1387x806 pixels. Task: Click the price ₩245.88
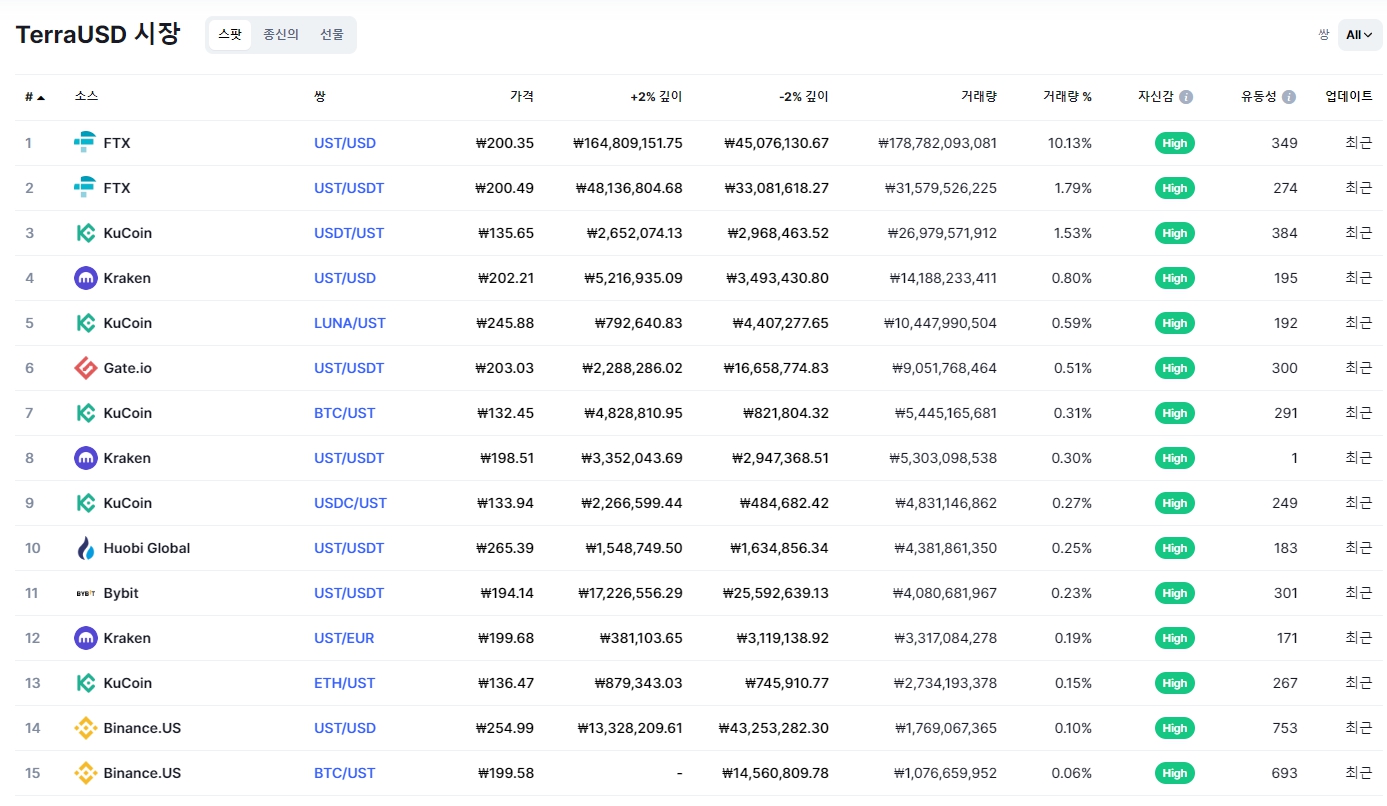pyautogui.click(x=505, y=323)
